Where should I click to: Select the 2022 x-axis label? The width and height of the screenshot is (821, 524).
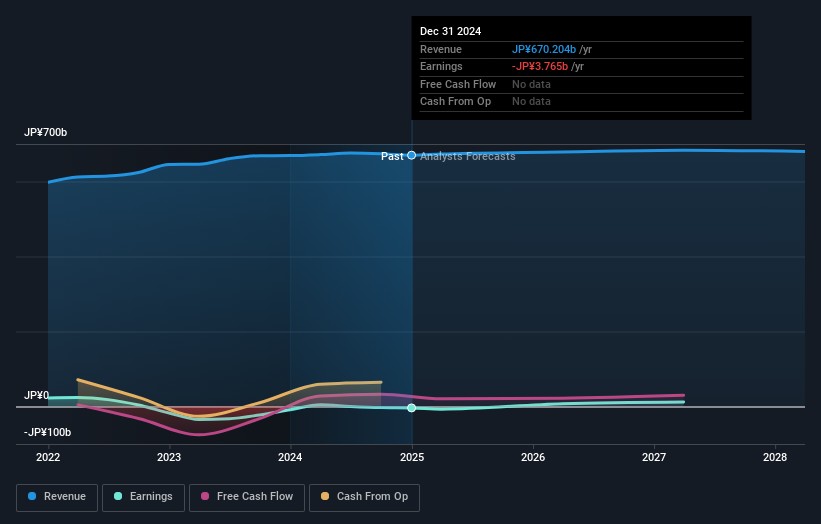48,457
